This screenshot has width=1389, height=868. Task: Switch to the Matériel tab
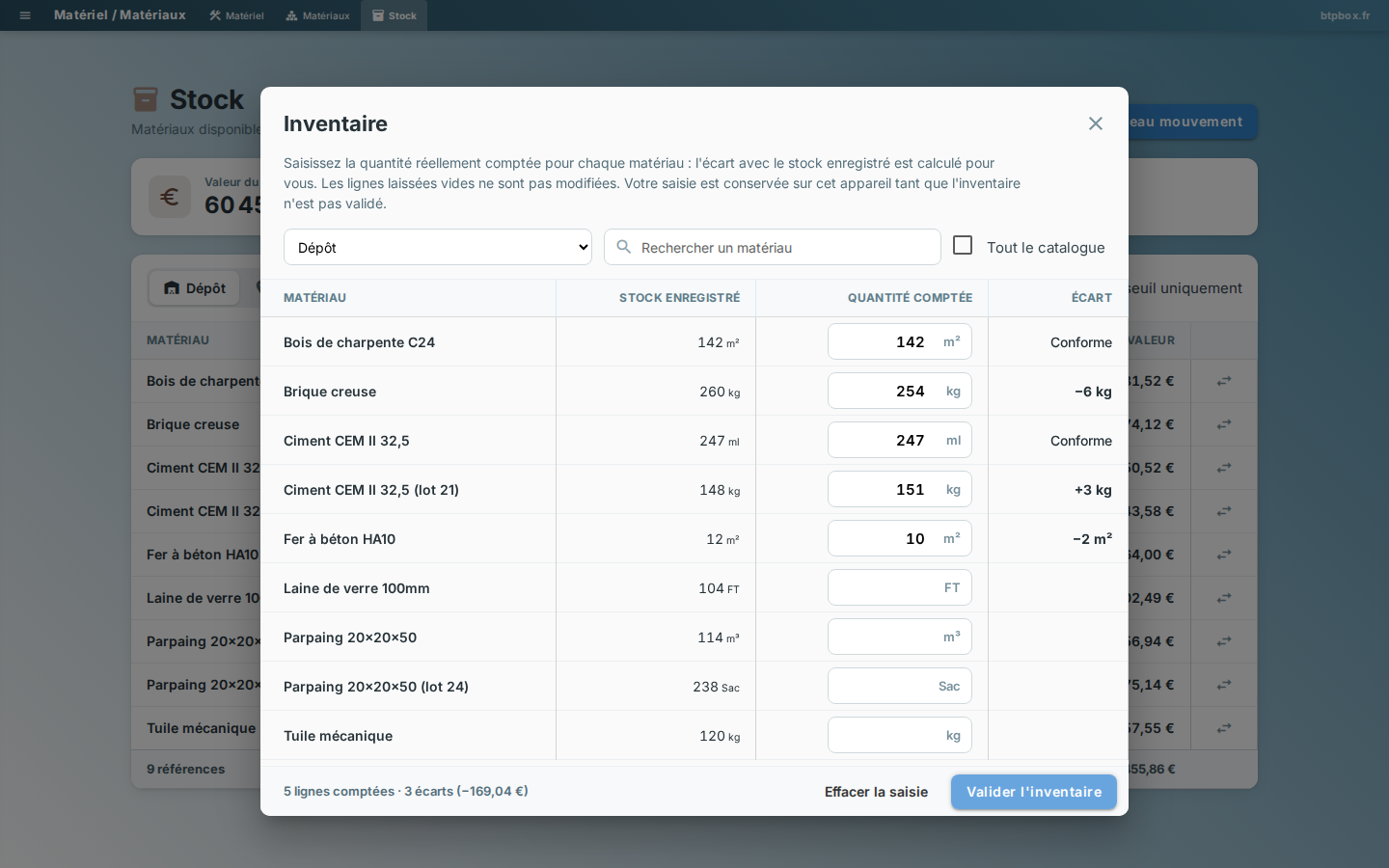pos(236,15)
